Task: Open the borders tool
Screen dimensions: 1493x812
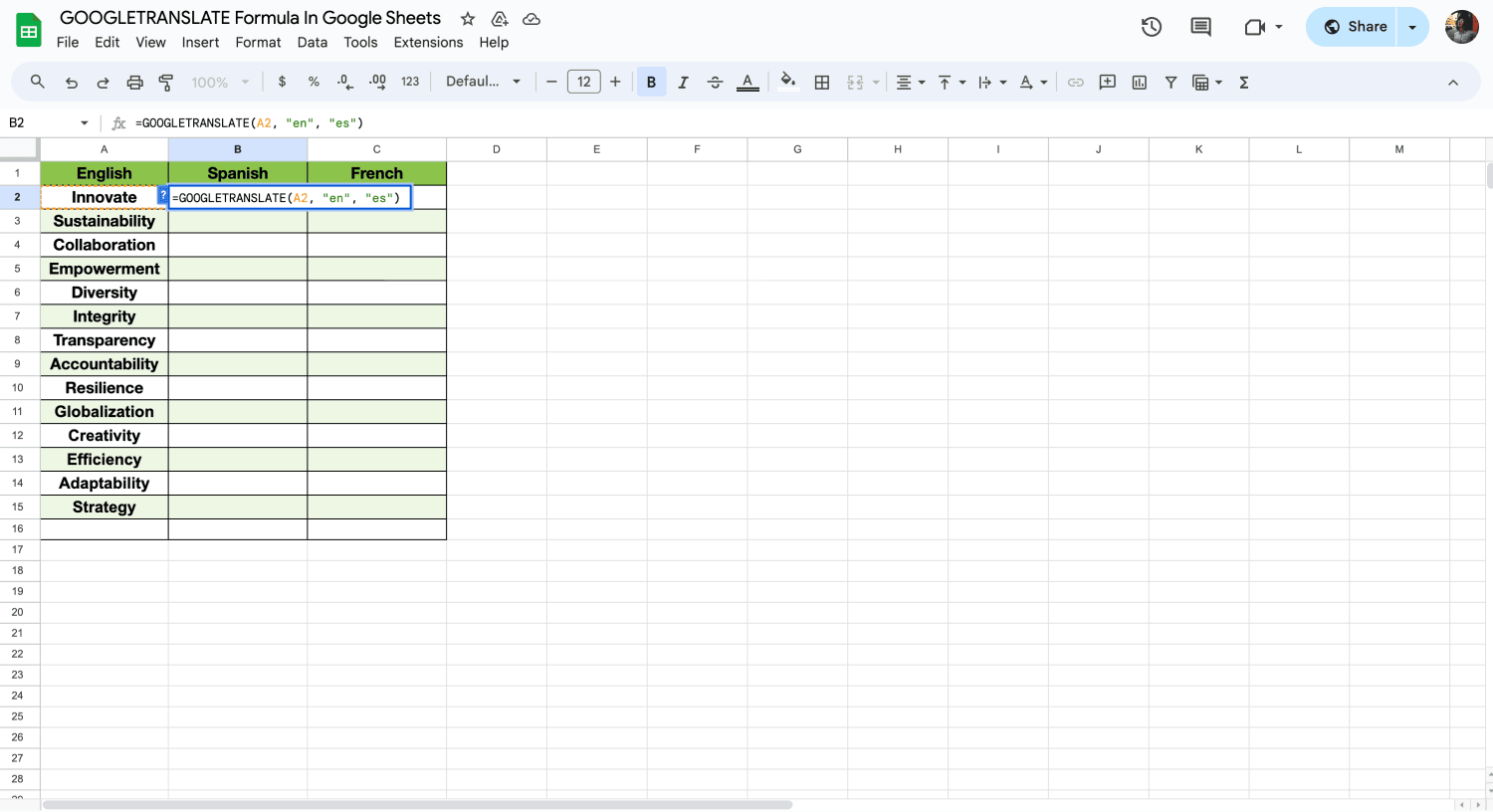Action: [x=821, y=83]
